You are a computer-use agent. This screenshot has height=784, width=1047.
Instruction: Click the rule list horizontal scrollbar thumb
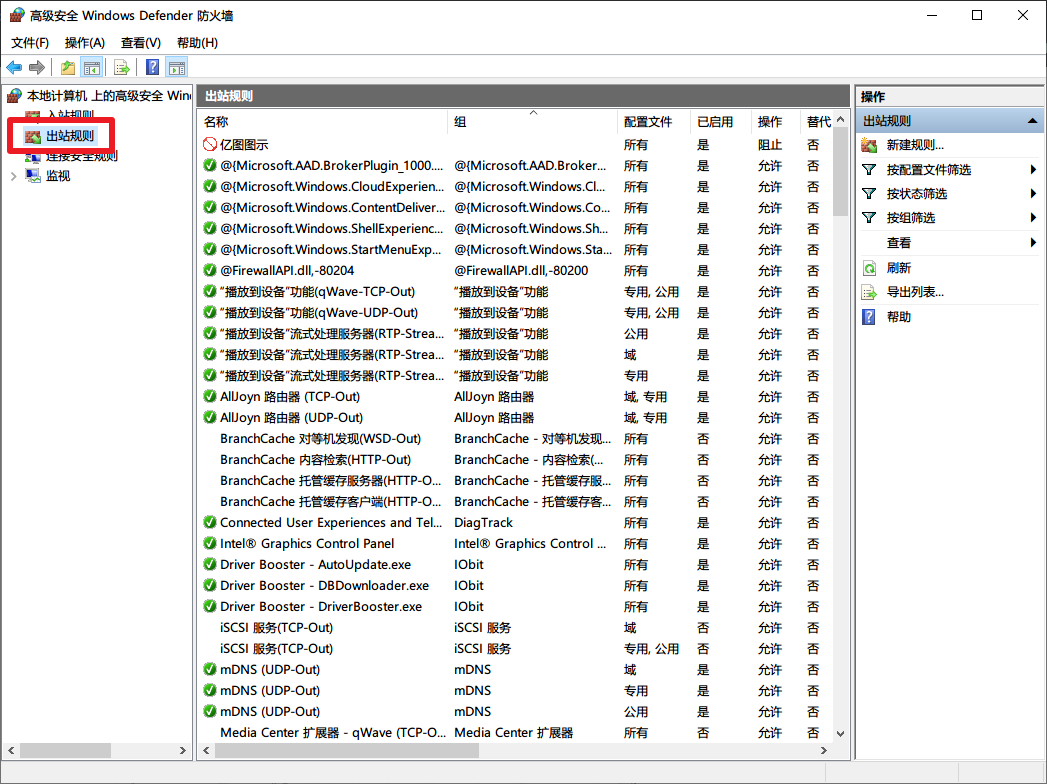tap(347, 751)
